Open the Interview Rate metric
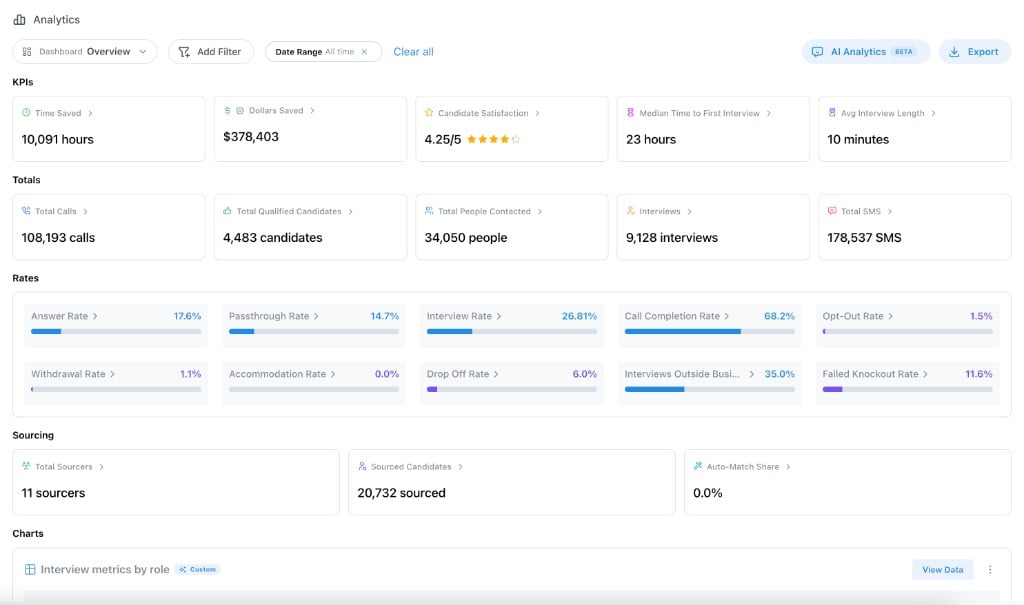 click(511, 325)
